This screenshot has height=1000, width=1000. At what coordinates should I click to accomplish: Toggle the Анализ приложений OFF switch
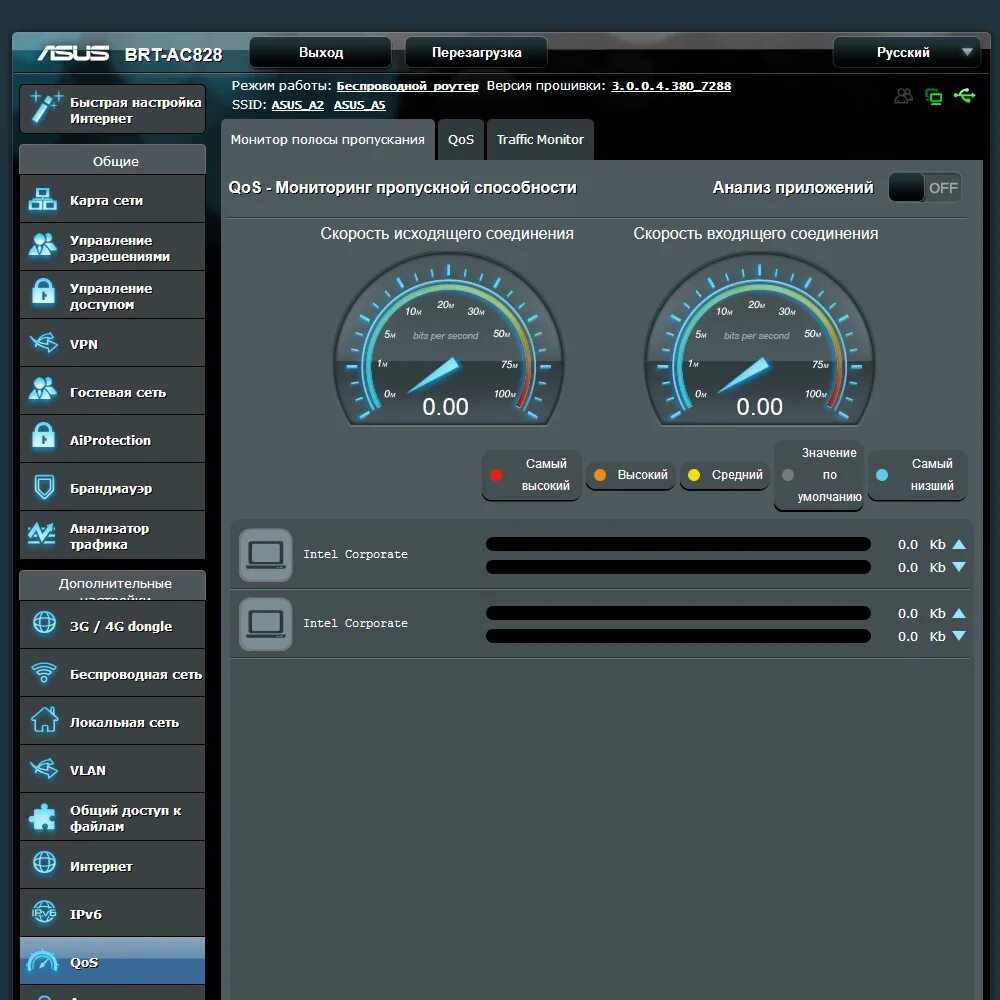pyautogui.click(x=925, y=188)
